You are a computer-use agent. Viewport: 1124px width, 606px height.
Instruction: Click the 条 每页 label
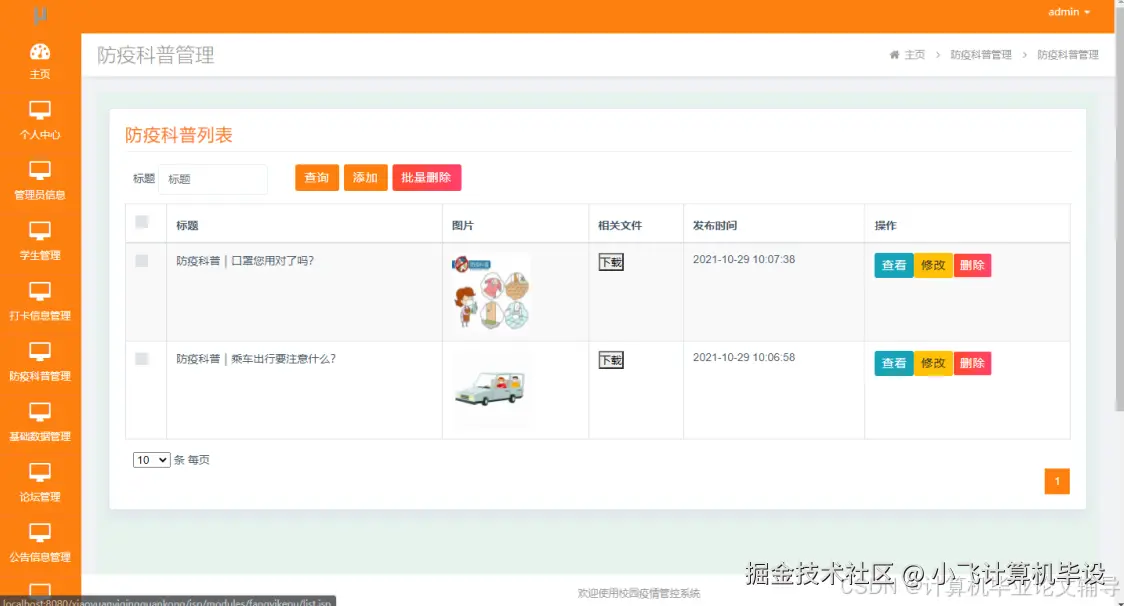[191, 460]
